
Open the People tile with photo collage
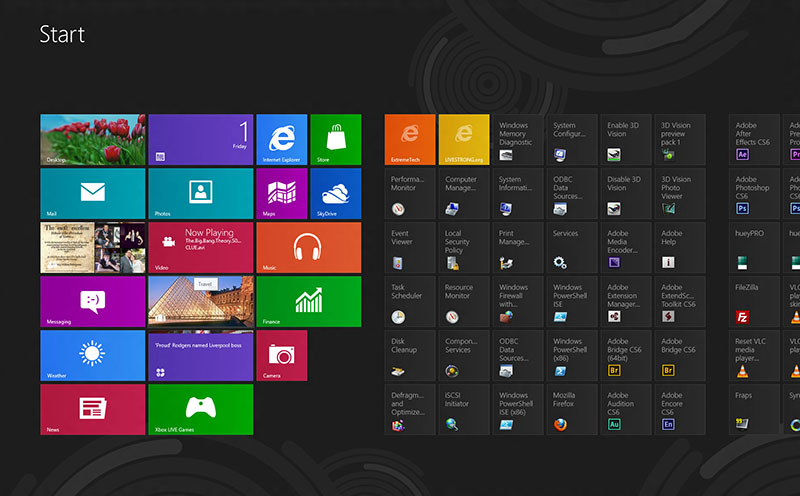click(x=93, y=247)
